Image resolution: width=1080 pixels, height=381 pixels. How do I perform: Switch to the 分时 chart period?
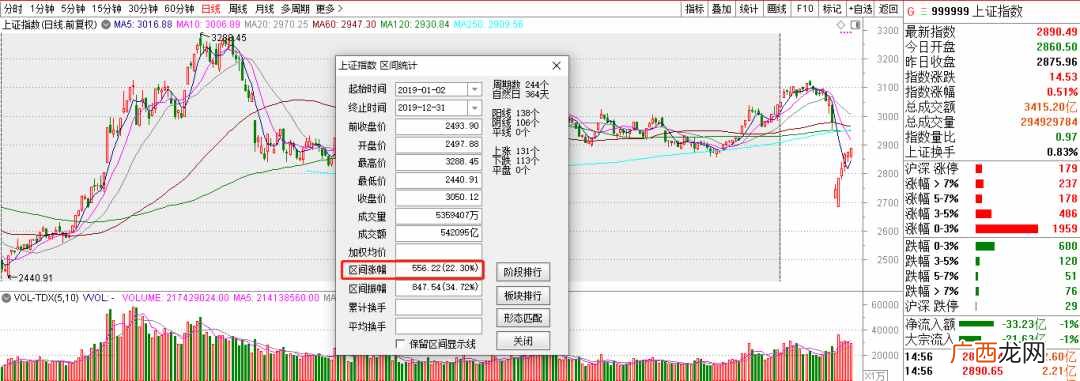point(13,9)
